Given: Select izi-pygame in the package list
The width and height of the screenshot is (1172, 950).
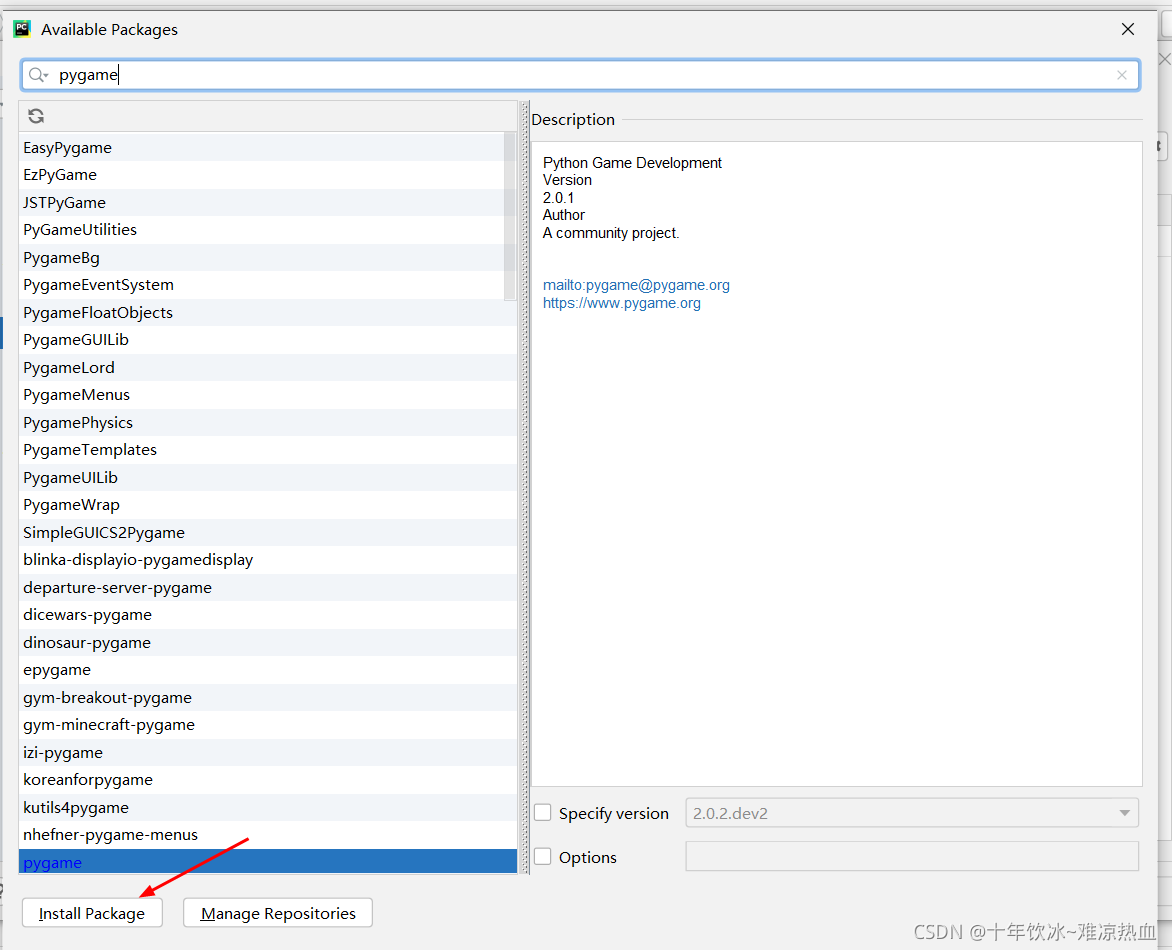Looking at the screenshot, I should coord(268,752).
